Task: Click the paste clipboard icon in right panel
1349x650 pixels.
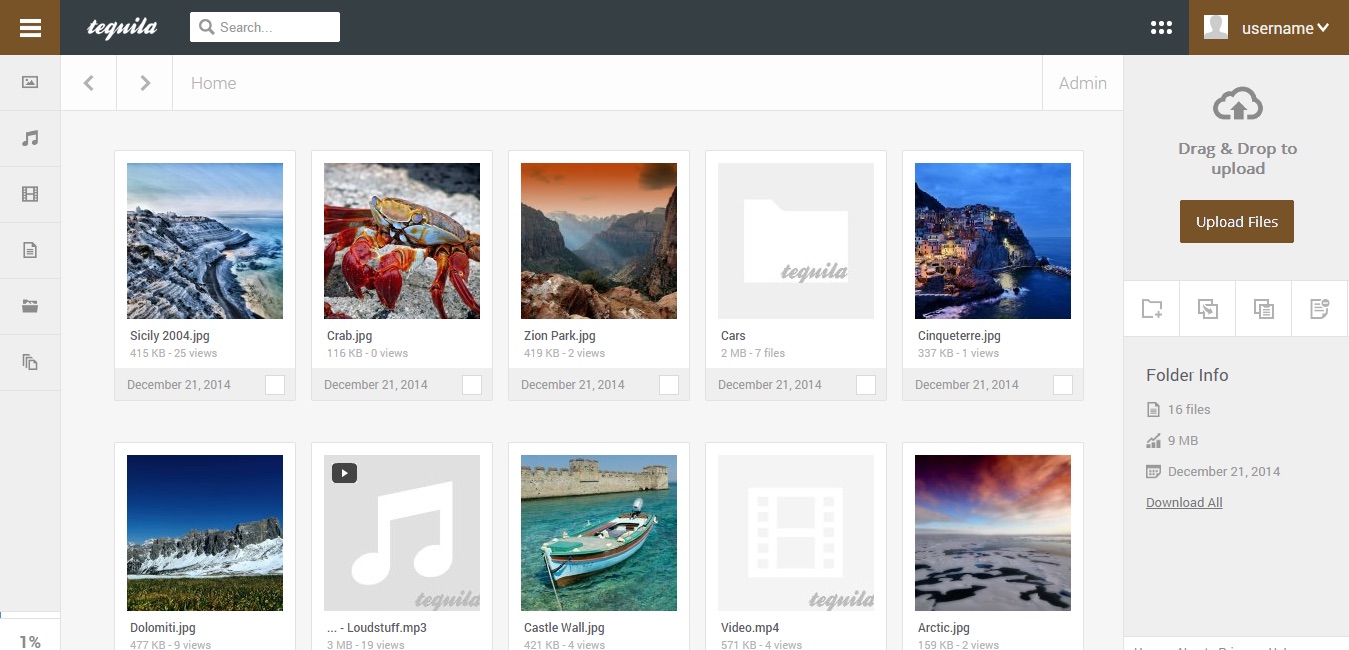Action: pyautogui.click(x=1264, y=309)
